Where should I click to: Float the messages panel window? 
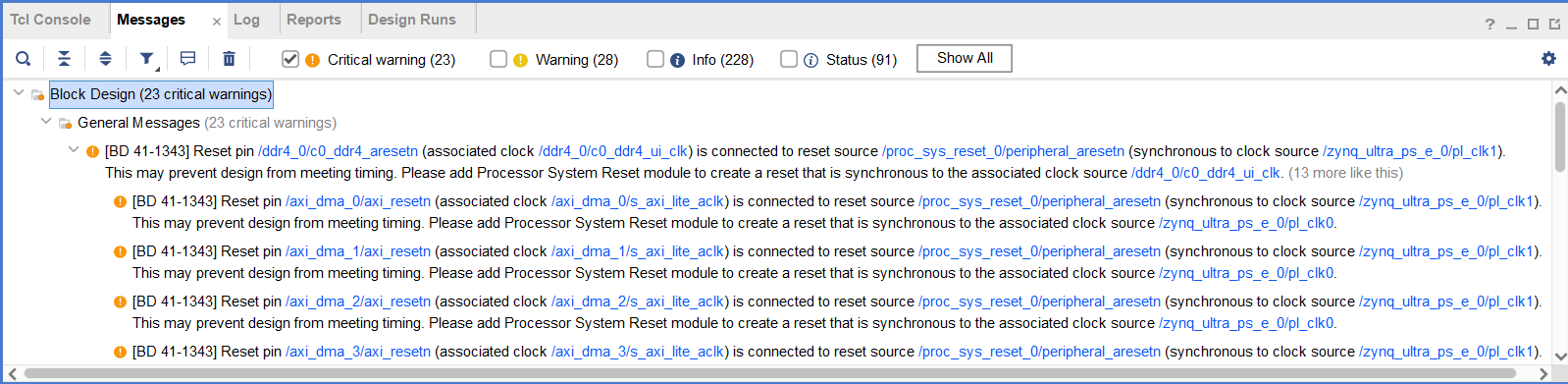click(x=1554, y=24)
